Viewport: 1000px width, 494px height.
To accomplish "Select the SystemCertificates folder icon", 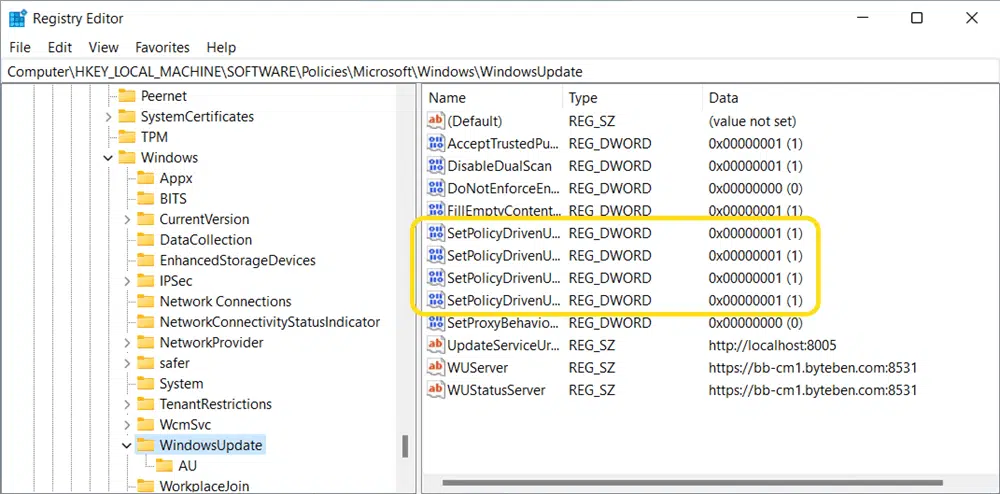I will (x=128, y=117).
